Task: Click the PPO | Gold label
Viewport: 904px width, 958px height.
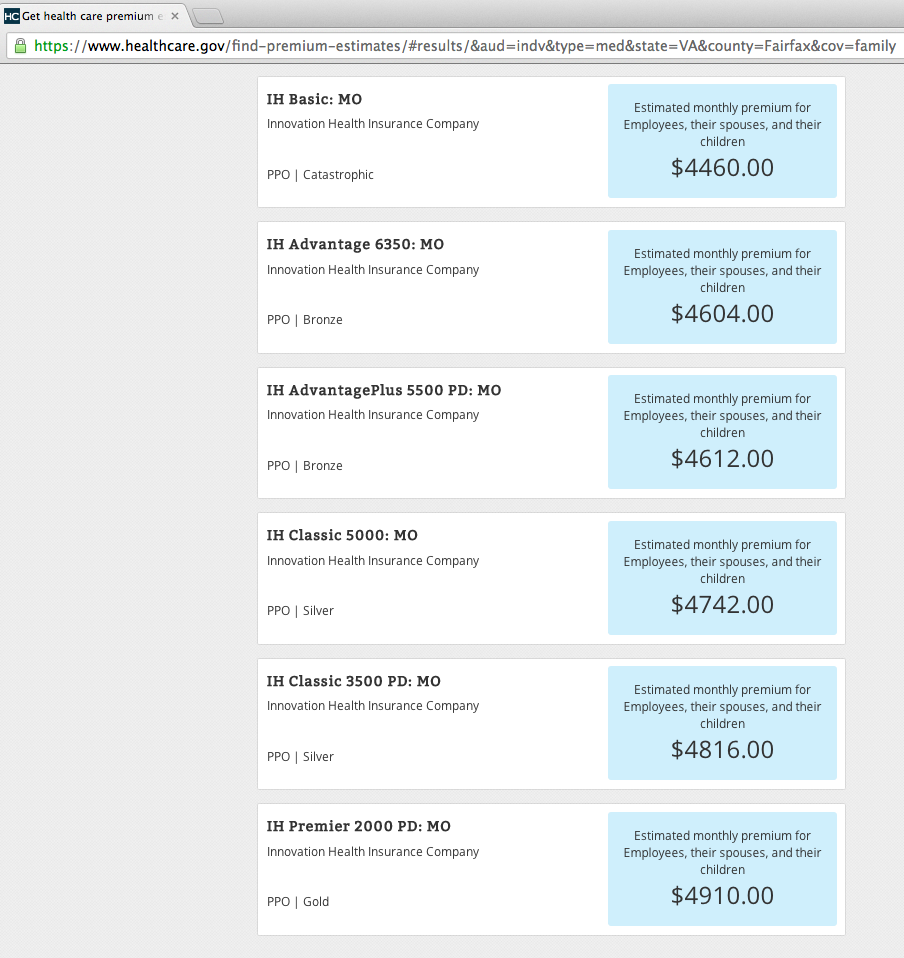Action: 297,901
